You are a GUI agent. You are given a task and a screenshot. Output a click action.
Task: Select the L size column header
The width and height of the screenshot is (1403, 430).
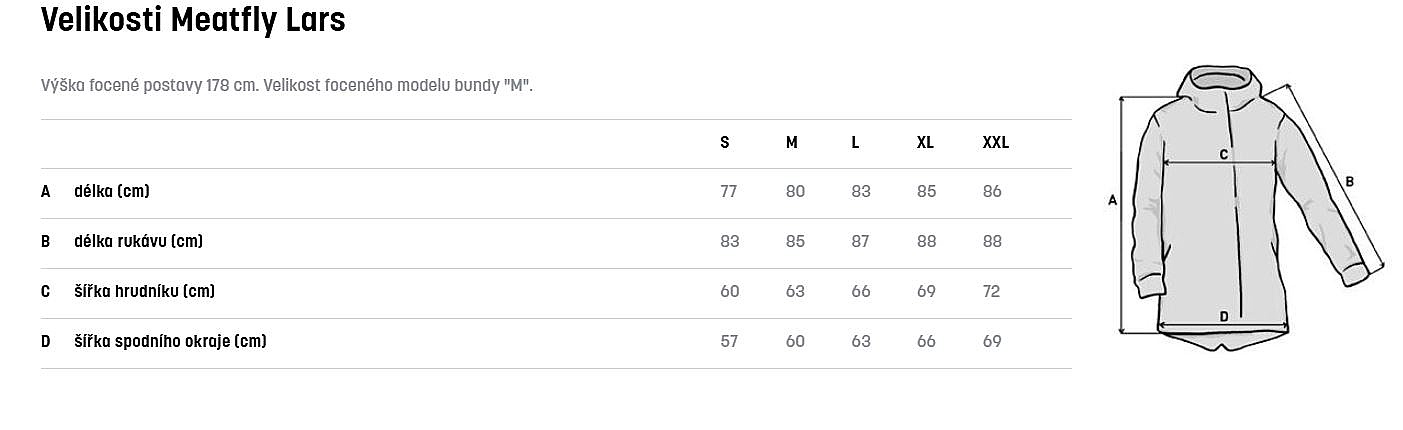tap(855, 142)
